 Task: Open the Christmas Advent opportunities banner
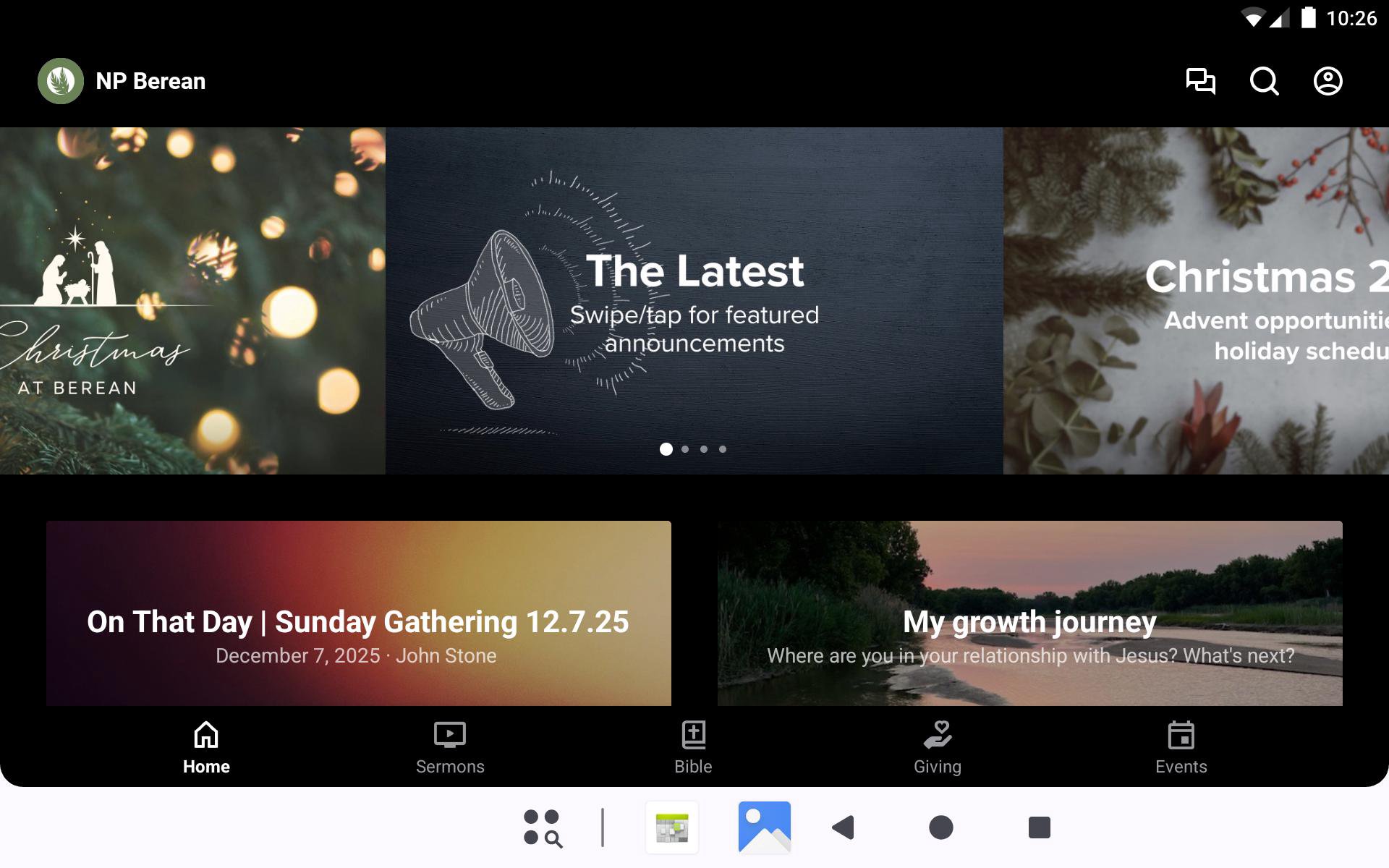(1195, 300)
